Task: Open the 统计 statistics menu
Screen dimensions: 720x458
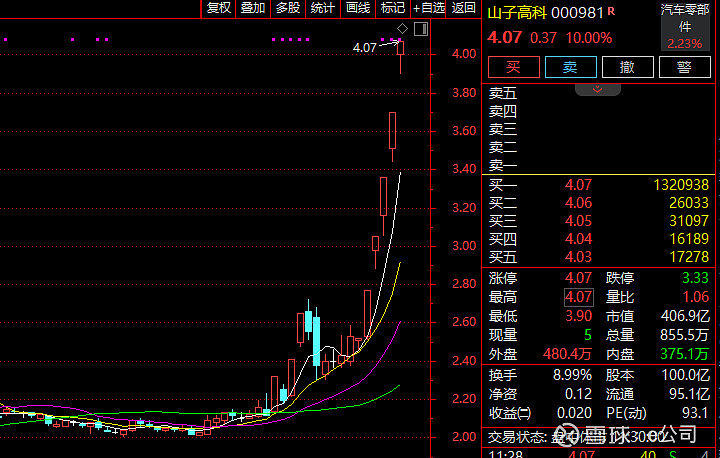Action: pyautogui.click(x=323, y=8)
